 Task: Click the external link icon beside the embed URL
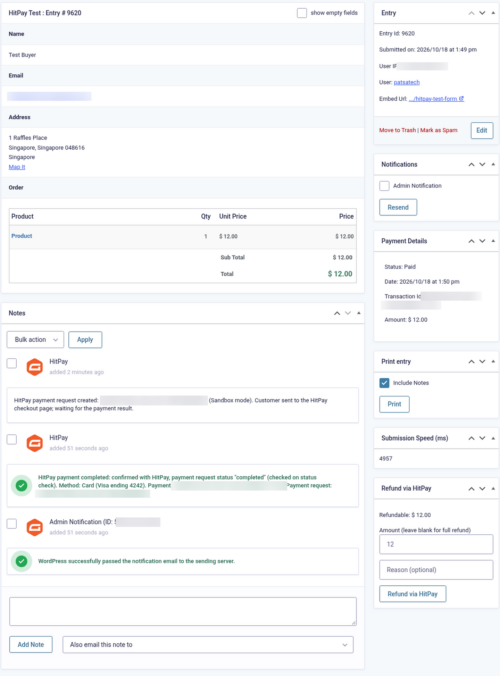point(461,99)
